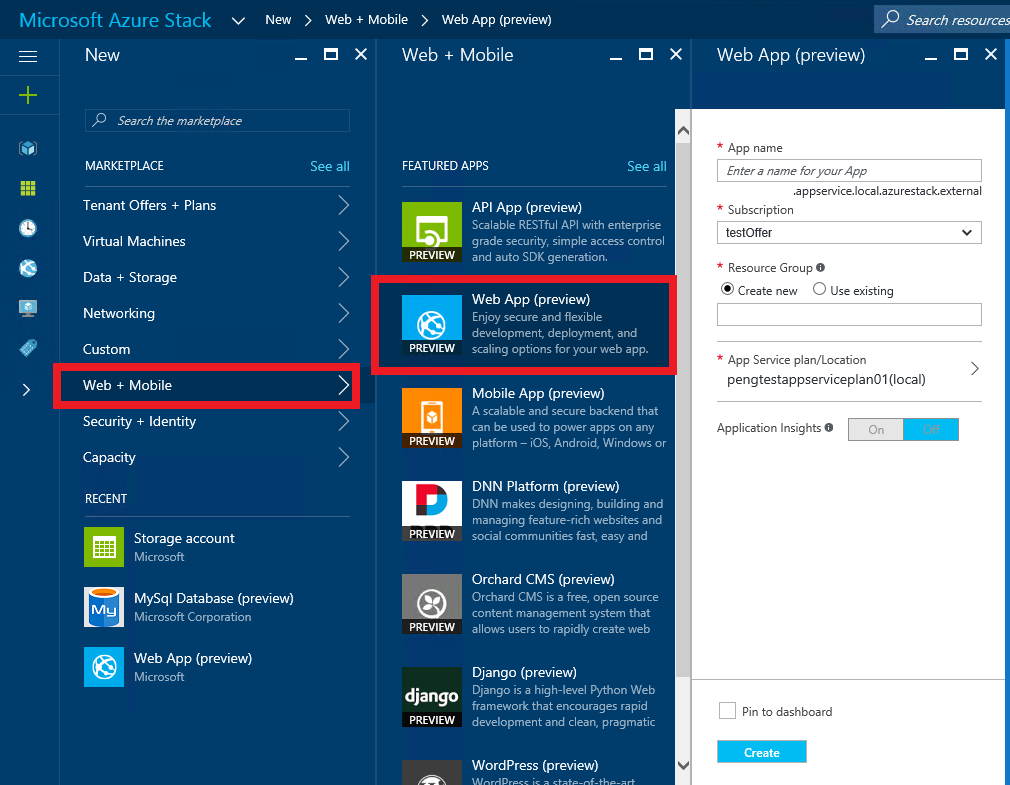Screen dimensions: 1010x785
Task: Click the Mobile App (preview) icon
Action: 432,418
